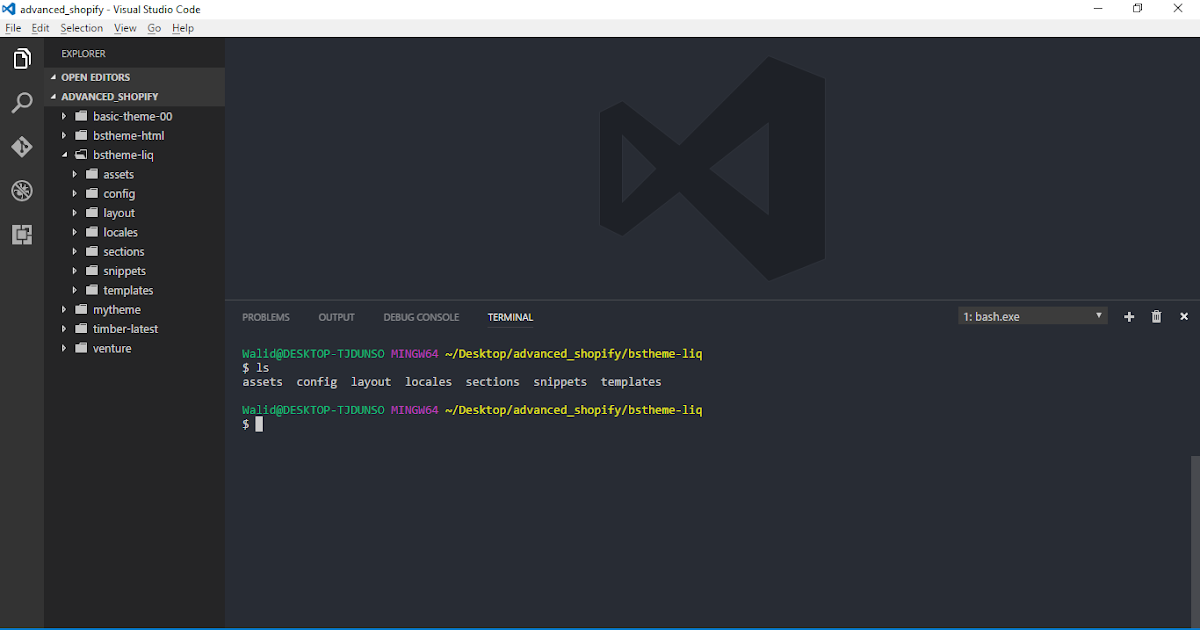This screenshot has height=630, width=1200.
Task: Click the Visual Studio Code title bar logo
Action: pyautogui.click(x=9, y=9)
